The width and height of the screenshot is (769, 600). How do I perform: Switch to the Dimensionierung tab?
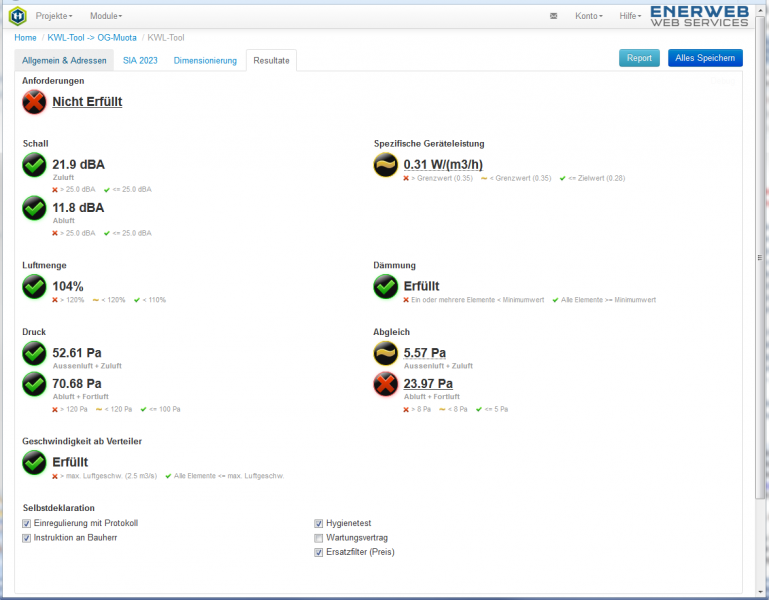[205, 61]
